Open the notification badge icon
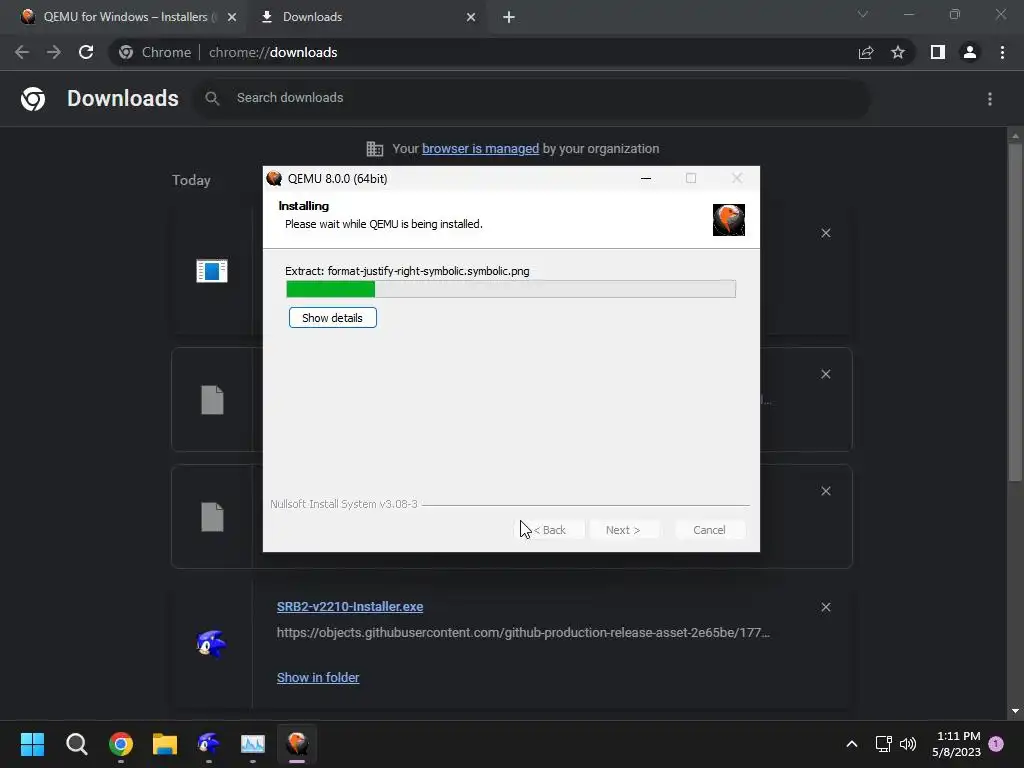The image size is (1024, 768). pos(996,743)
